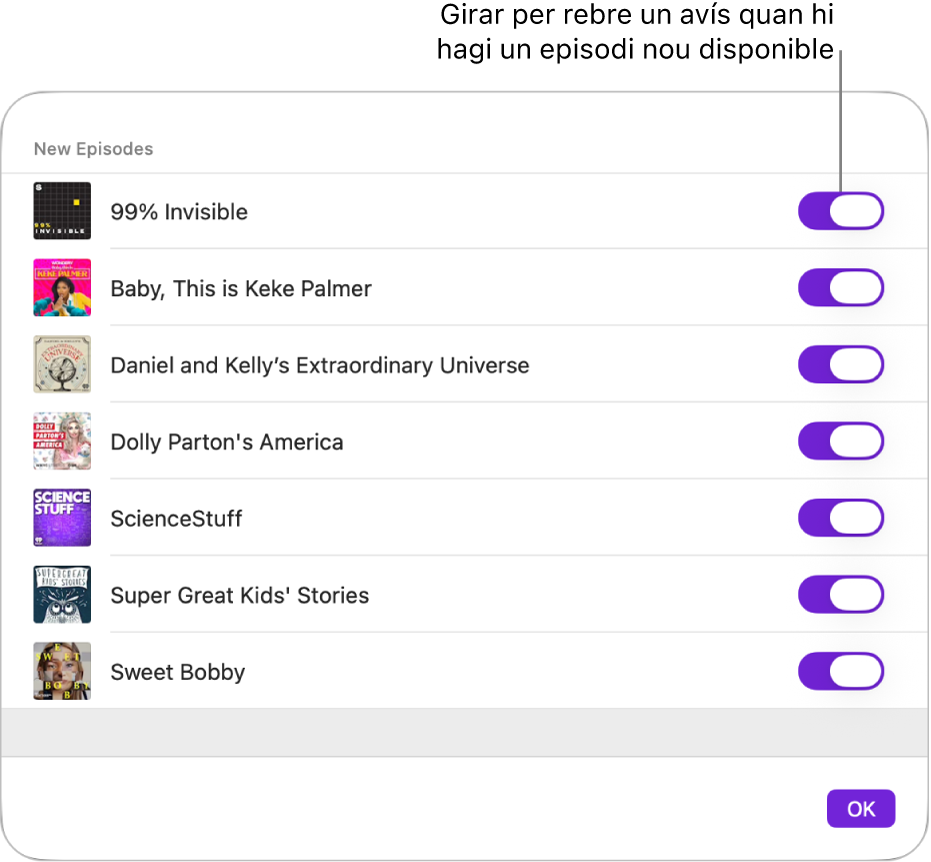Click the ScienceStuff podcast name
The height and width of the screenshot is (862, 931).
coord(176,517)
